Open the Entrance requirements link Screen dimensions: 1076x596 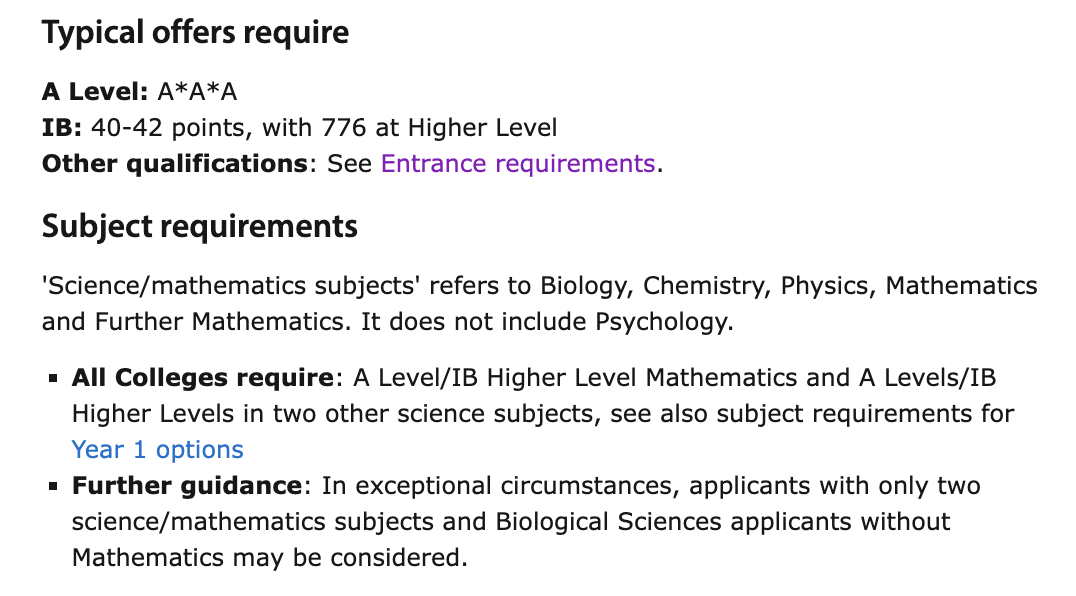point(518,164)
